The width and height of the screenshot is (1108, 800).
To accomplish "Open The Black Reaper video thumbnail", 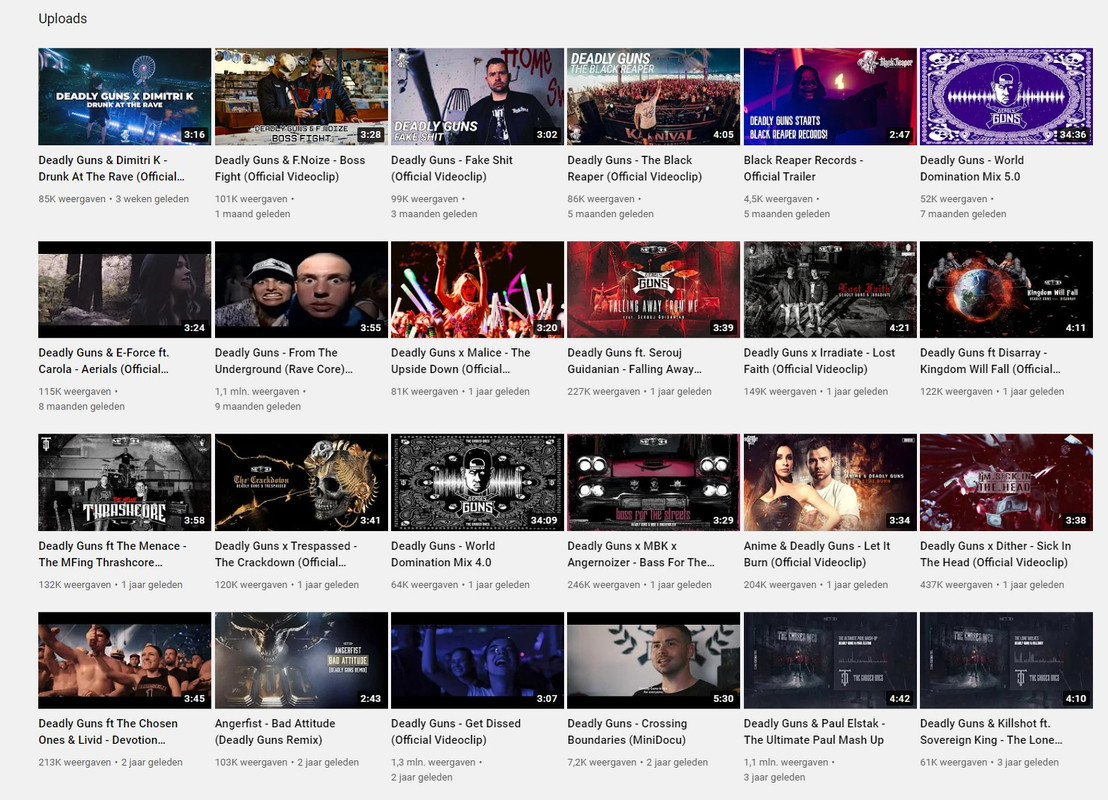I will [654, 97].
